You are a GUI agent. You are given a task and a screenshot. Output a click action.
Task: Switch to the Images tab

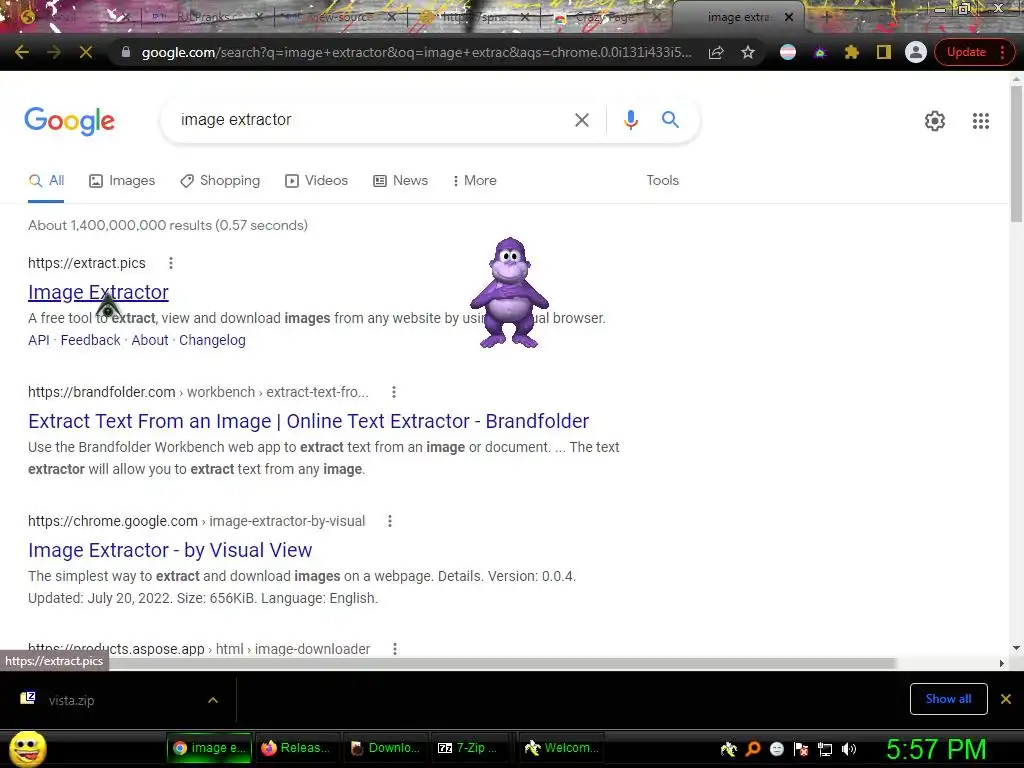click(x=122, y=181)
